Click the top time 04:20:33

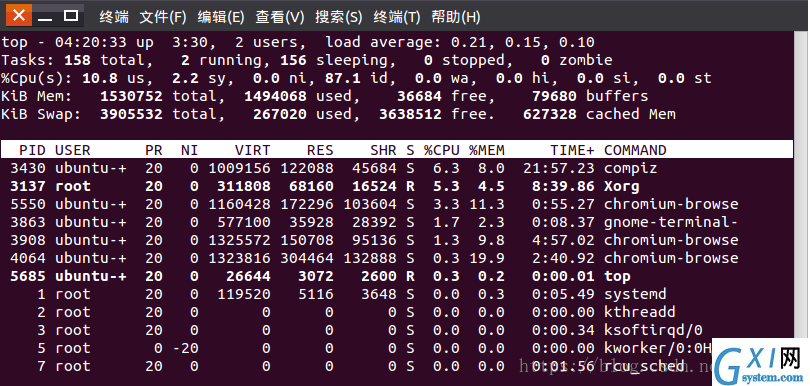click(91, 42)
